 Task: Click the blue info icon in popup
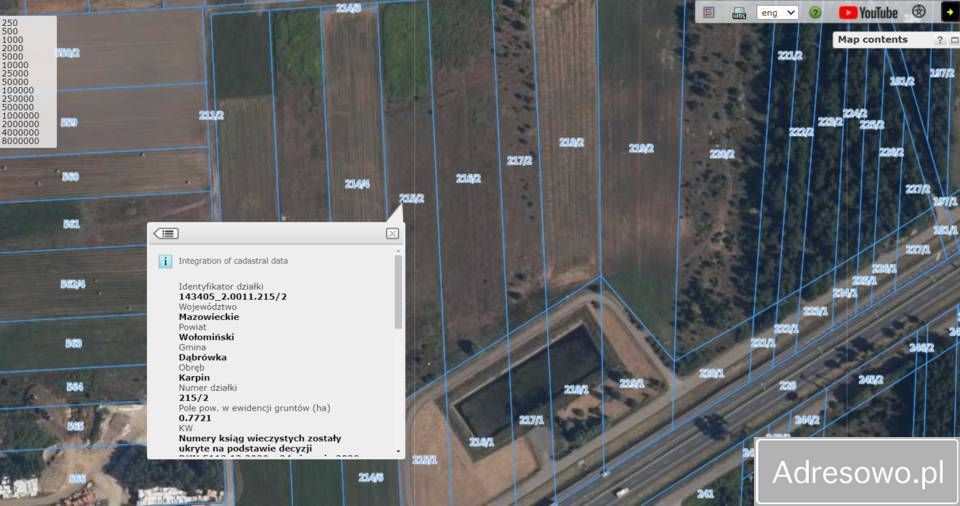165,261
